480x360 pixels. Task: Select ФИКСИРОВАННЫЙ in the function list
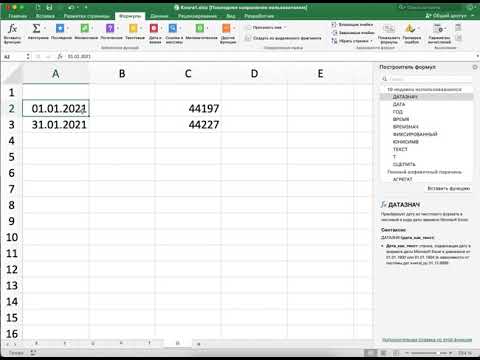(427, 134)
